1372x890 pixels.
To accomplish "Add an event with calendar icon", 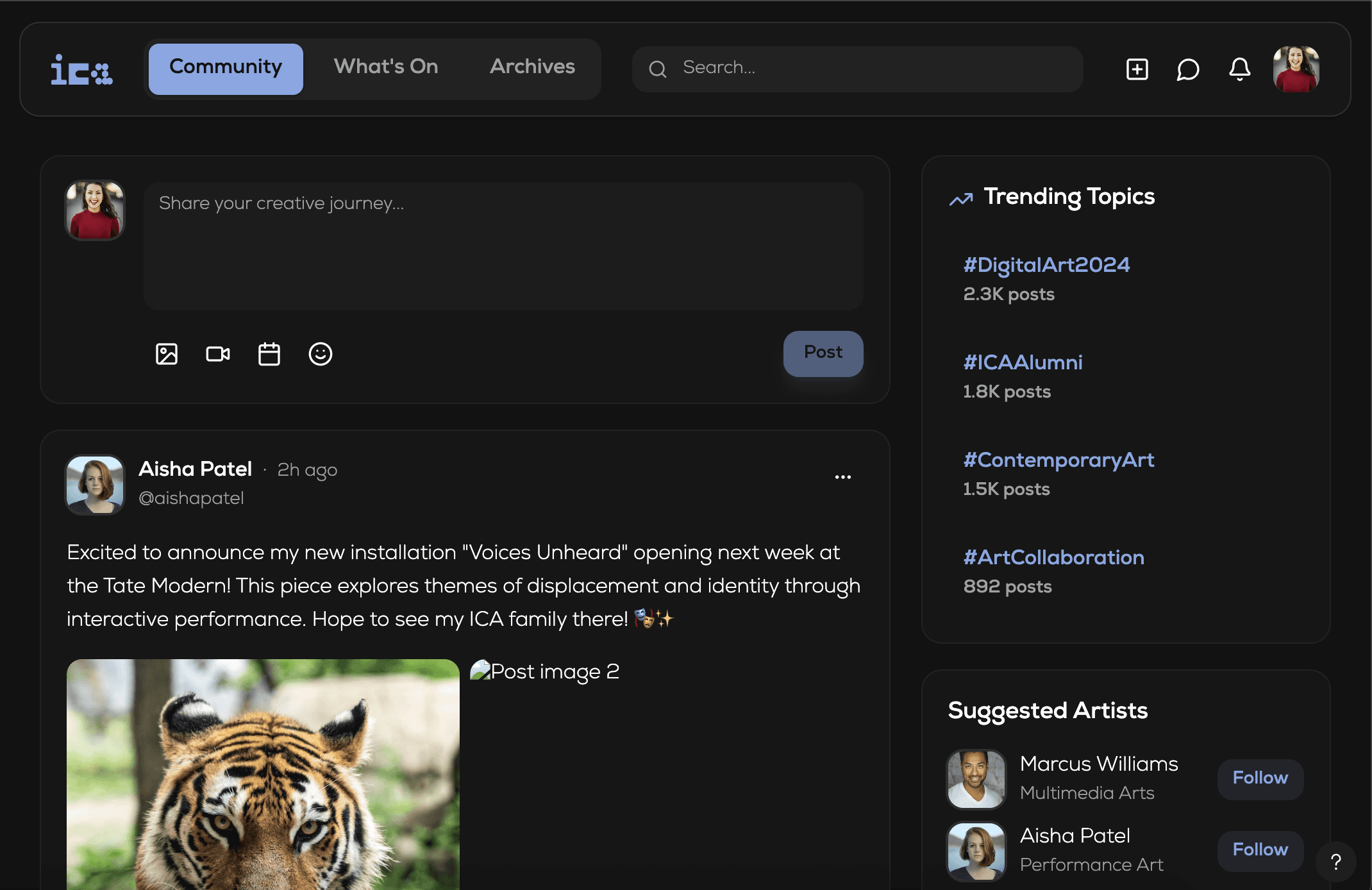I will pos(269,354).
